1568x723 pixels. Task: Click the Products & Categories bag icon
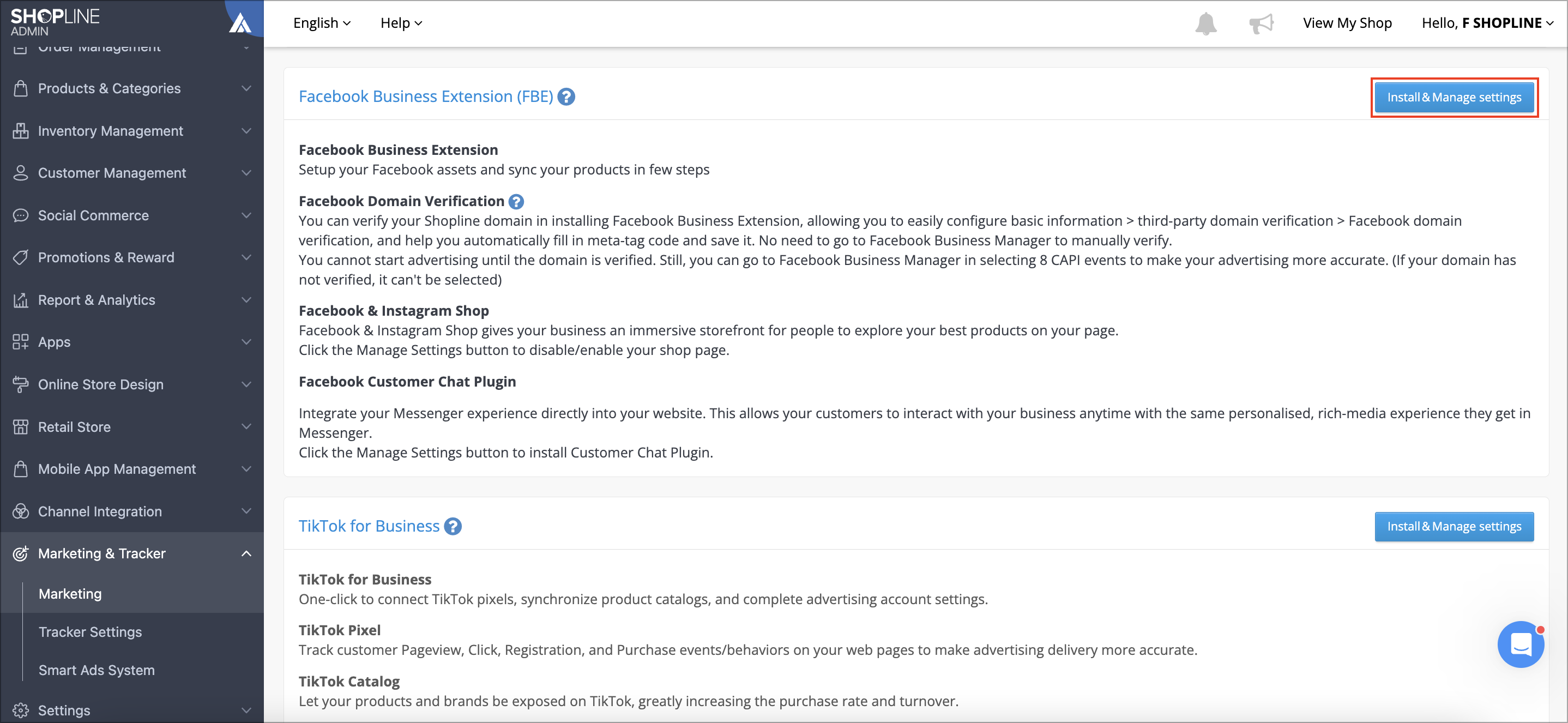tap(21, 88)
